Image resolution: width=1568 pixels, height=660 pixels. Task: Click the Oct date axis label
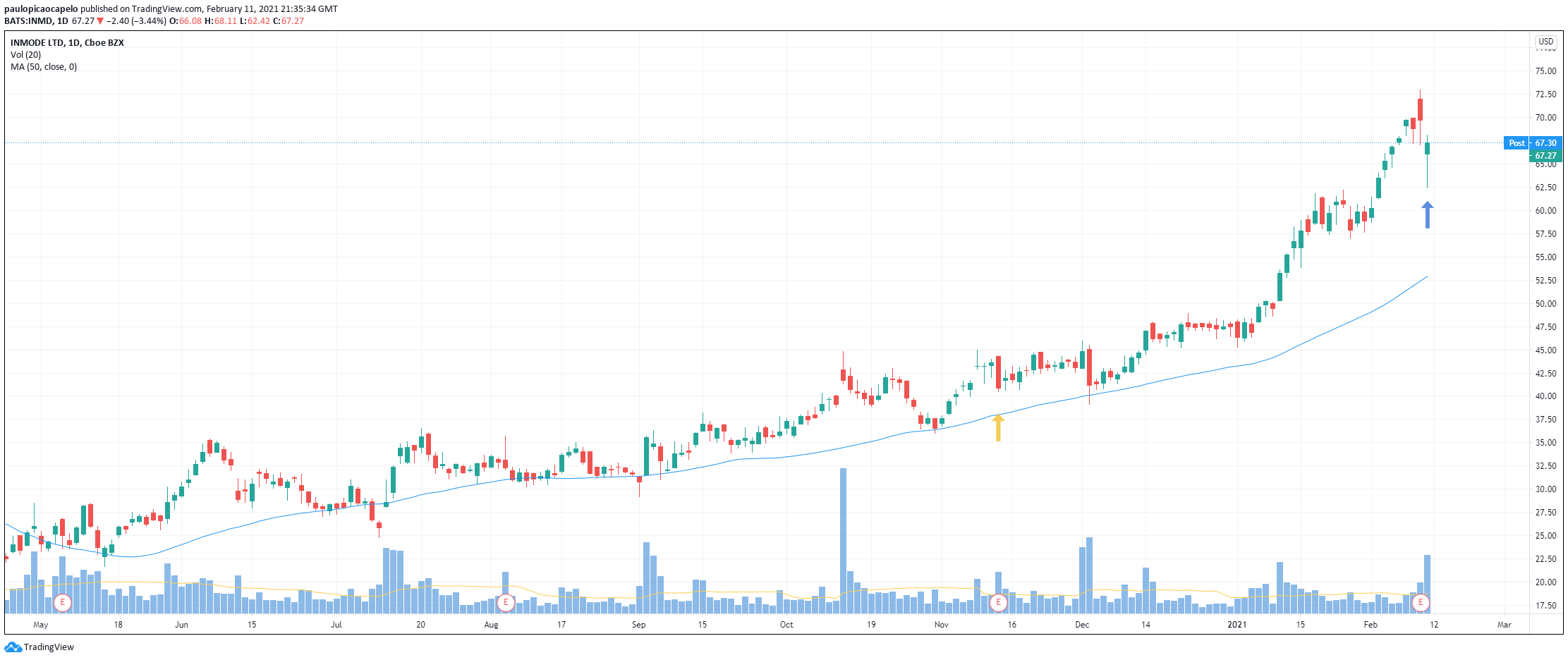786,625
